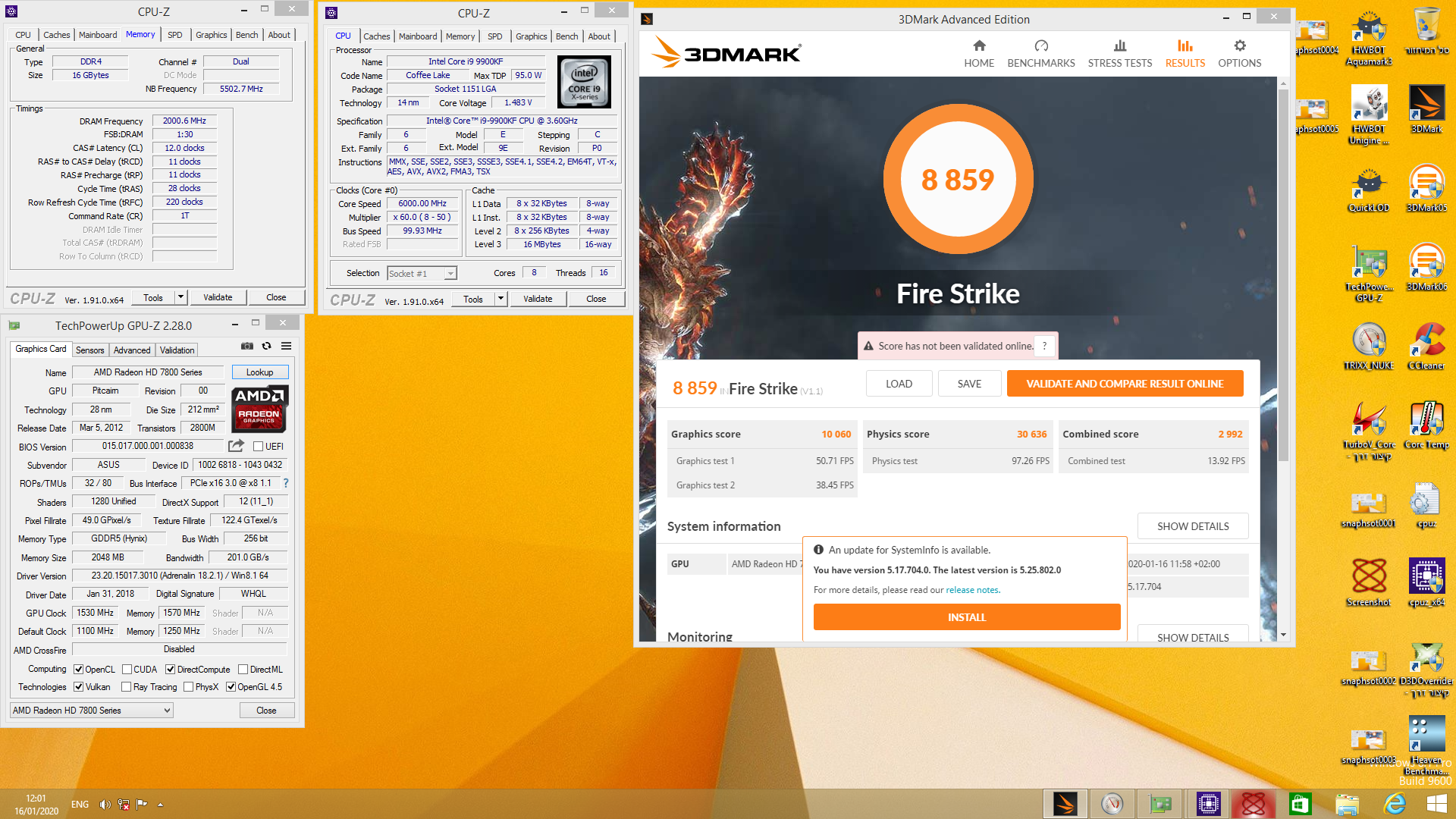Open Bench tab in CPU-Z CPU window
This screenshot has height=819, width=1456.
tap(566, 36)
